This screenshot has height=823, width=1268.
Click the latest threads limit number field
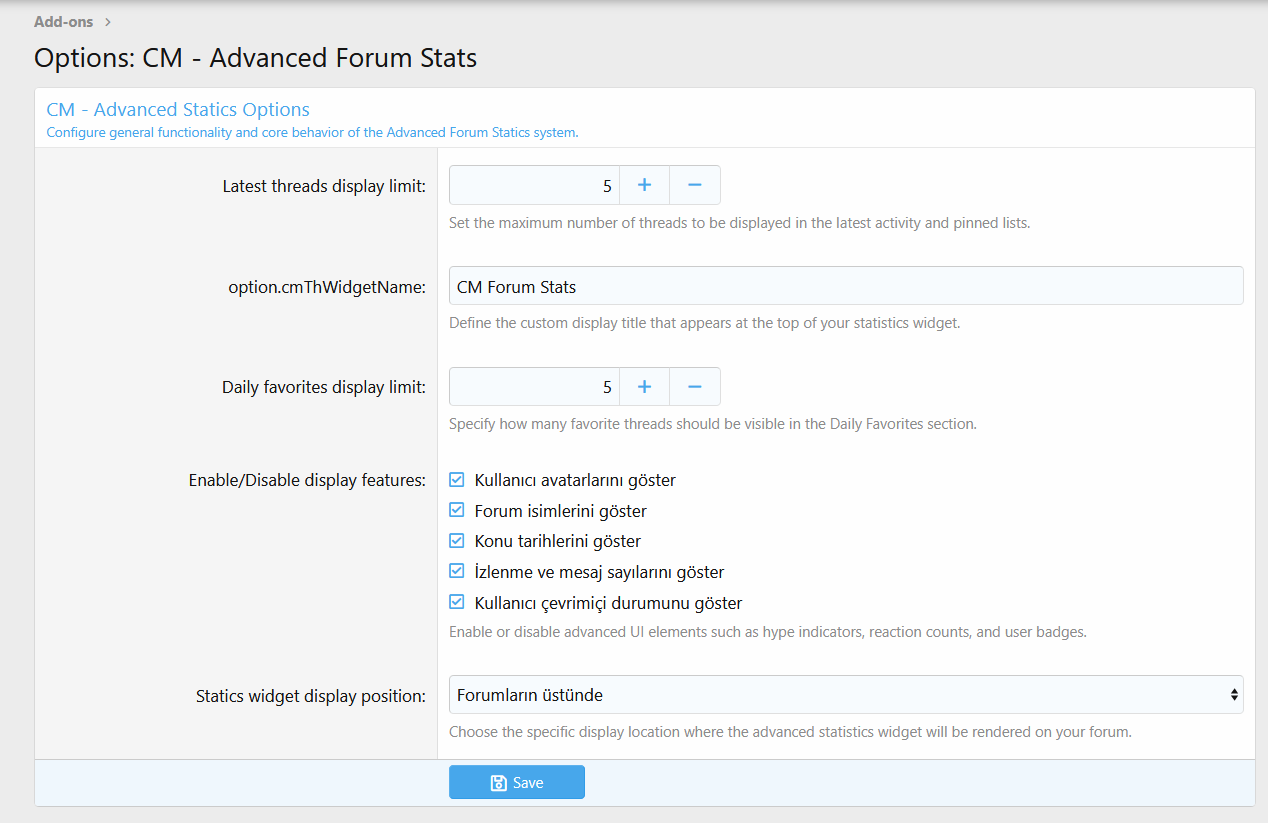coord(534,185)
